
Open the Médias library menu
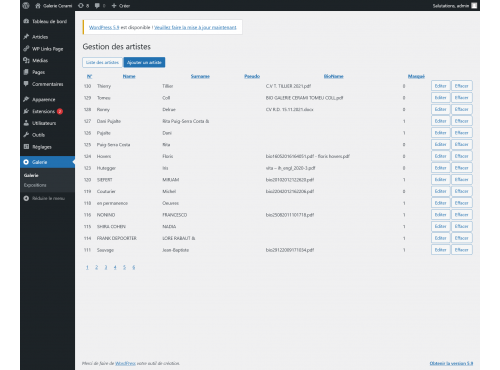click(36, 60)
